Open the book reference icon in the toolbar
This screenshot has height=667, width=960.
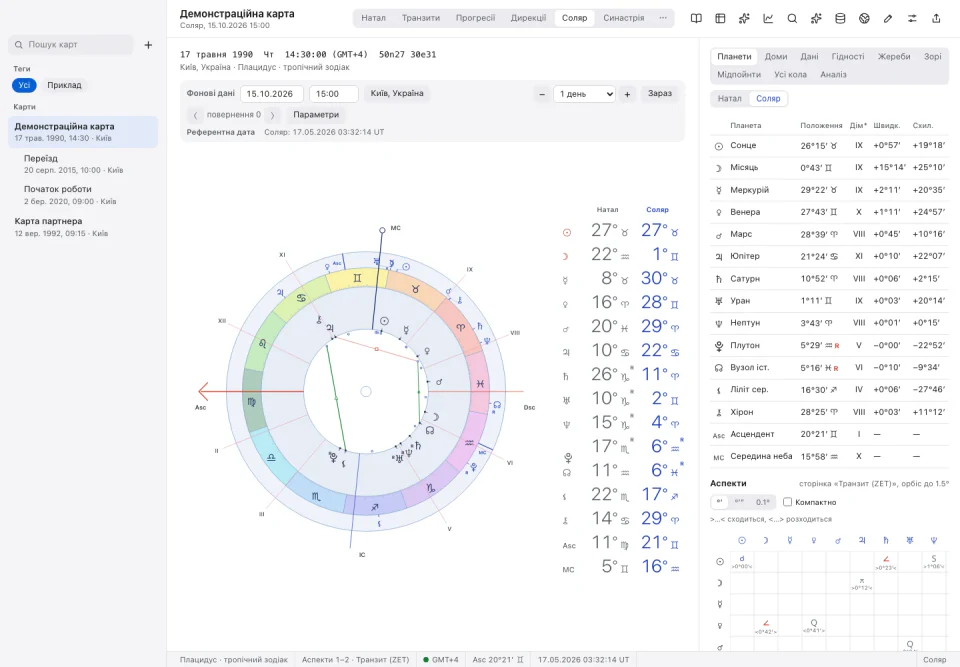click(696, 18)
